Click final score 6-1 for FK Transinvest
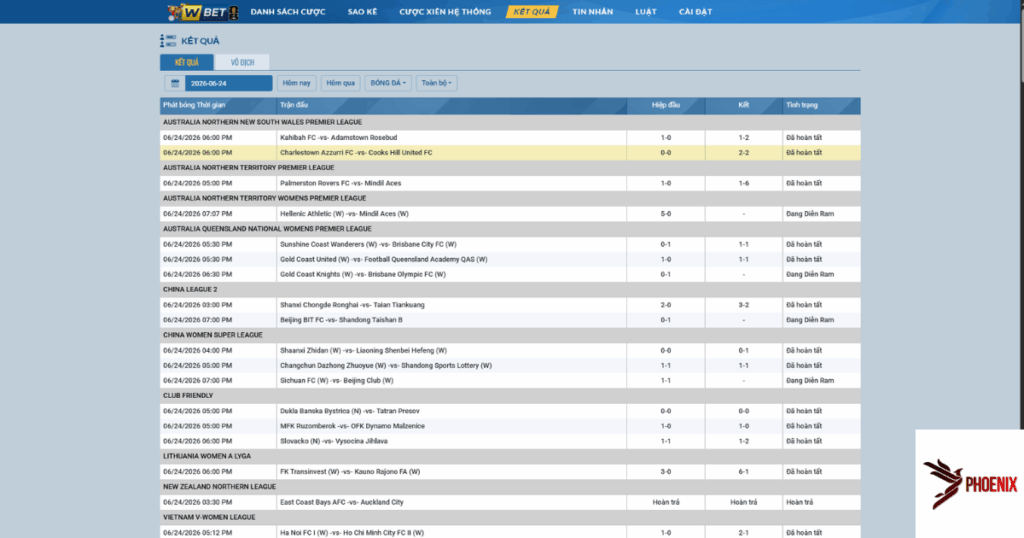The image size is (1024, 538). (744, 472)
